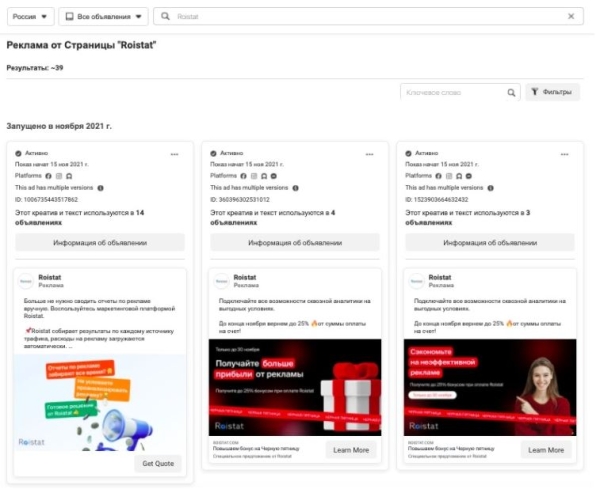This screenshot has height=489, width=600.
Task: Click Facebook platform icon on ad 1006735443517862
Action: coord(48,176)
